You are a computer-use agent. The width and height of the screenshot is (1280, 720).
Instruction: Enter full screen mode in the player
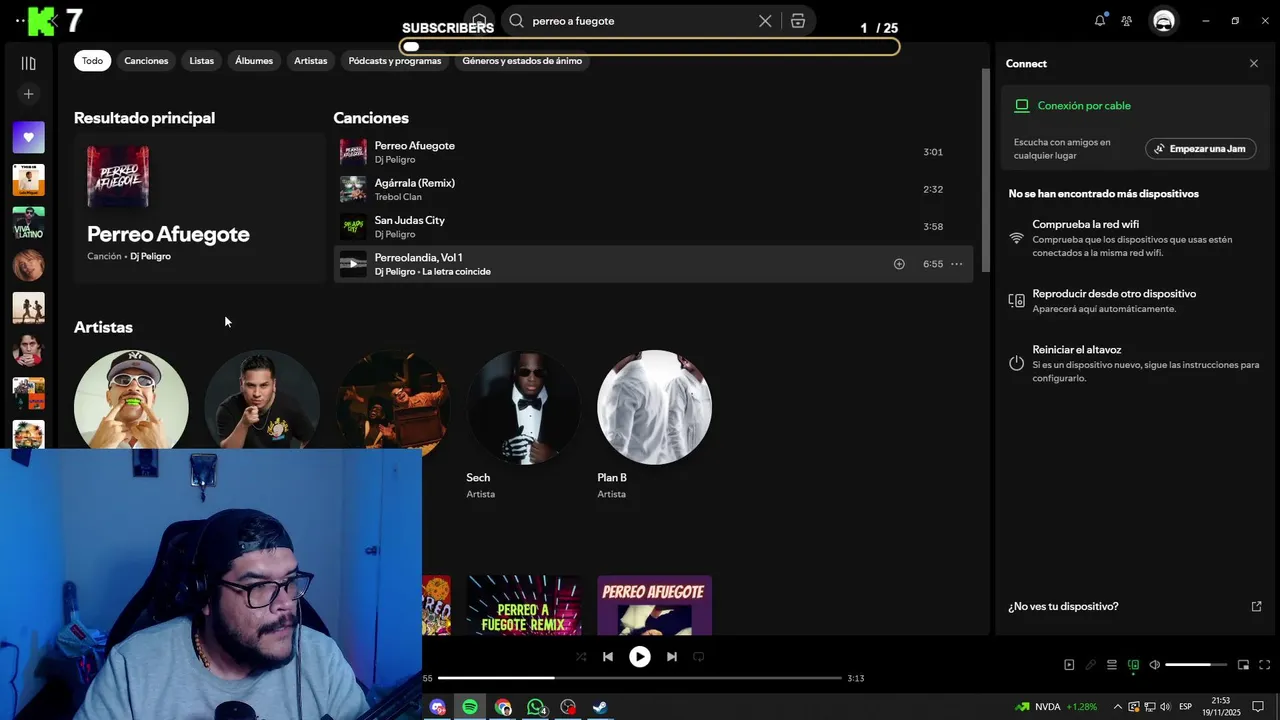coord(1264,665)
